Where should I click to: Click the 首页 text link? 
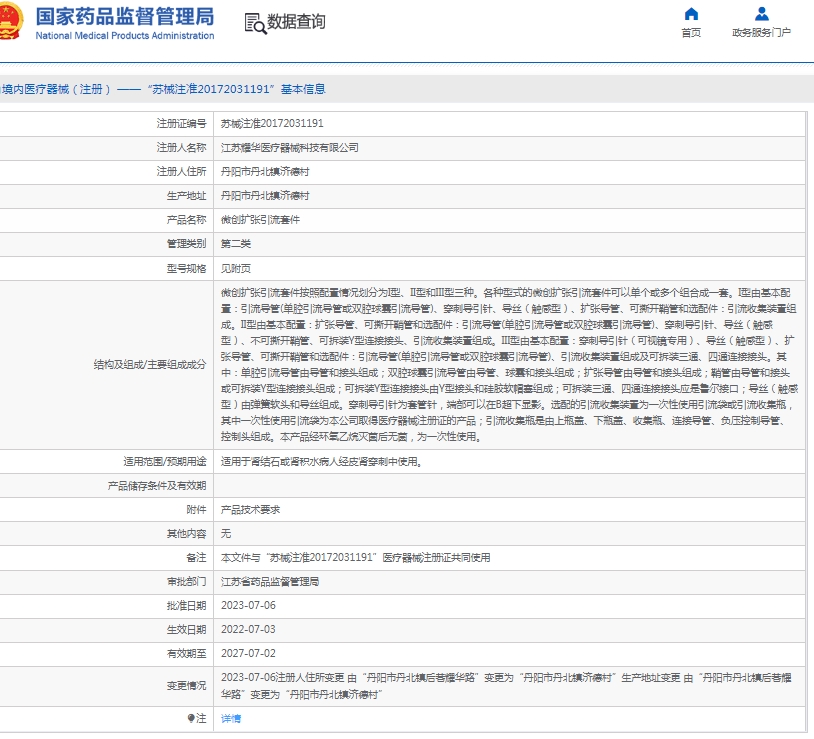(691, 33)
